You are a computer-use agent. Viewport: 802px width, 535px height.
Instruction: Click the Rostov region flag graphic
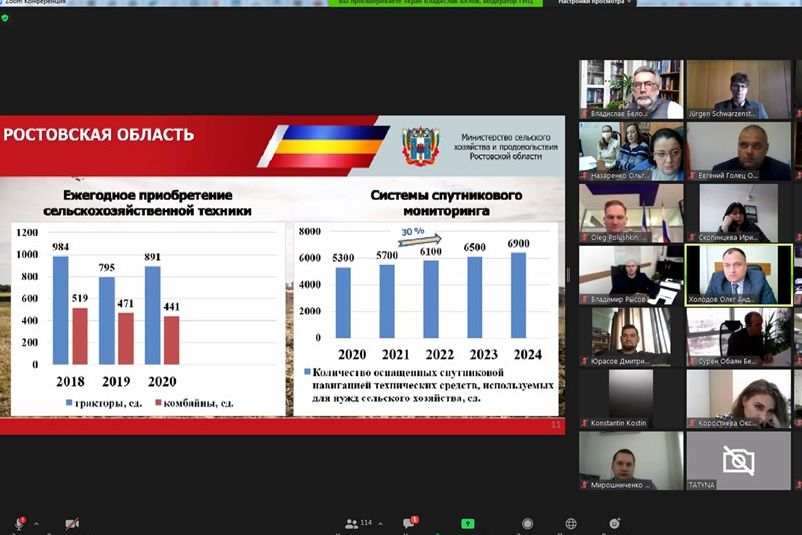[323, 146]
